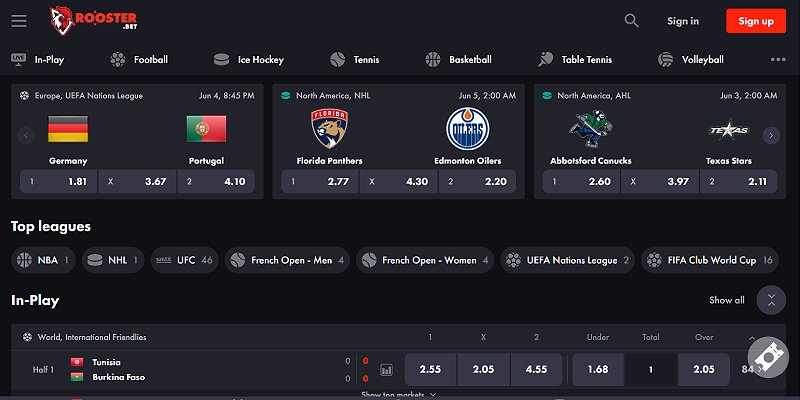Viewport: 800px width, 400px height.
Task: Open the NBA top league chip
Action: coord(43,260)
